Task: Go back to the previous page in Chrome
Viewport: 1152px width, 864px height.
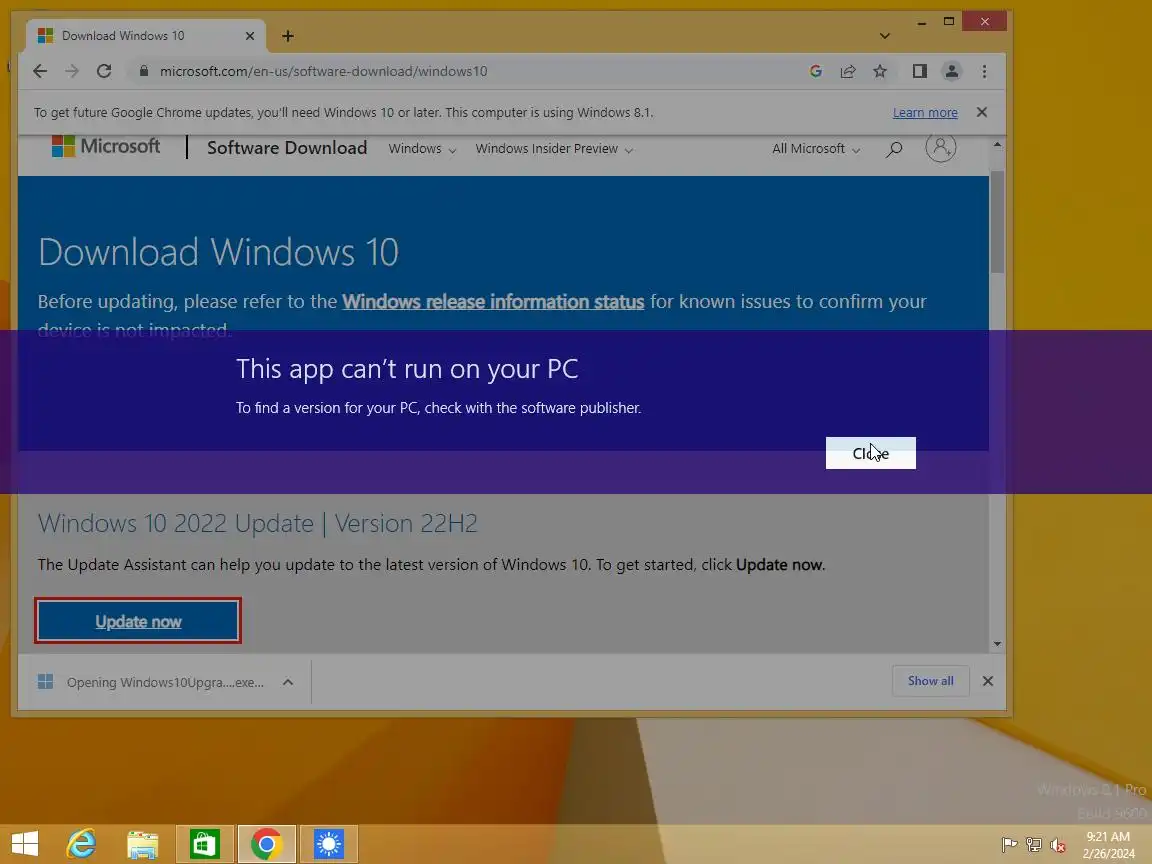Action: tap(40, 71)
